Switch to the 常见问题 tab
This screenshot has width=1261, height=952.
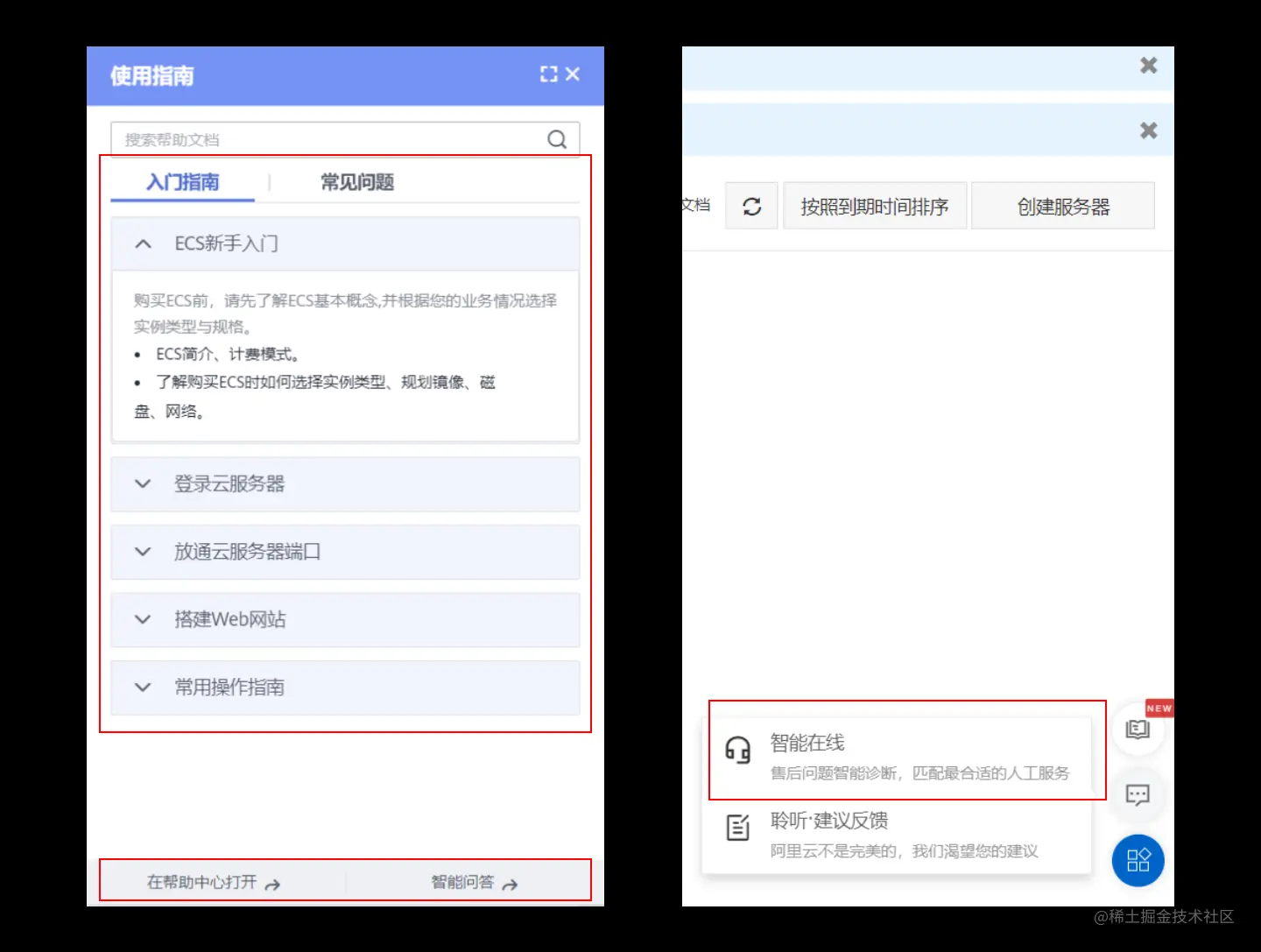tap(357, 182)
